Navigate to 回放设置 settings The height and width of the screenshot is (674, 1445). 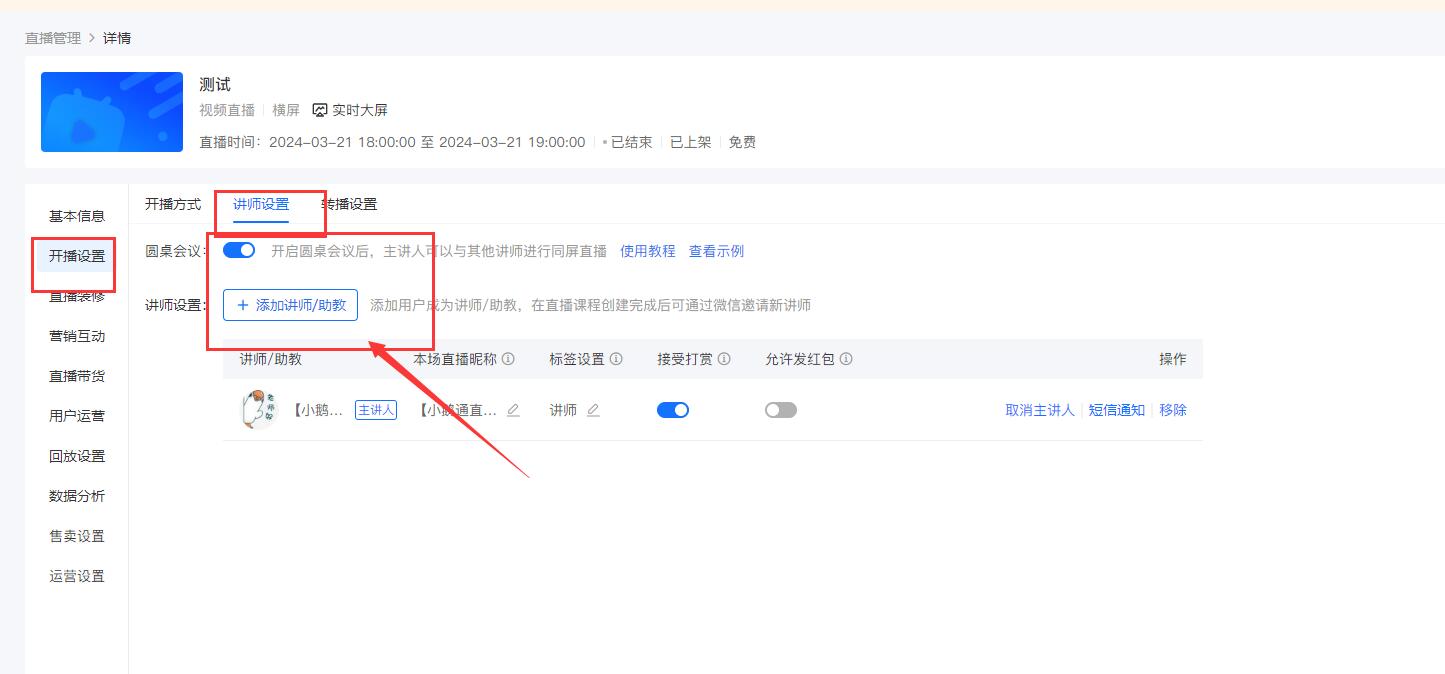[x=76, y=455]
